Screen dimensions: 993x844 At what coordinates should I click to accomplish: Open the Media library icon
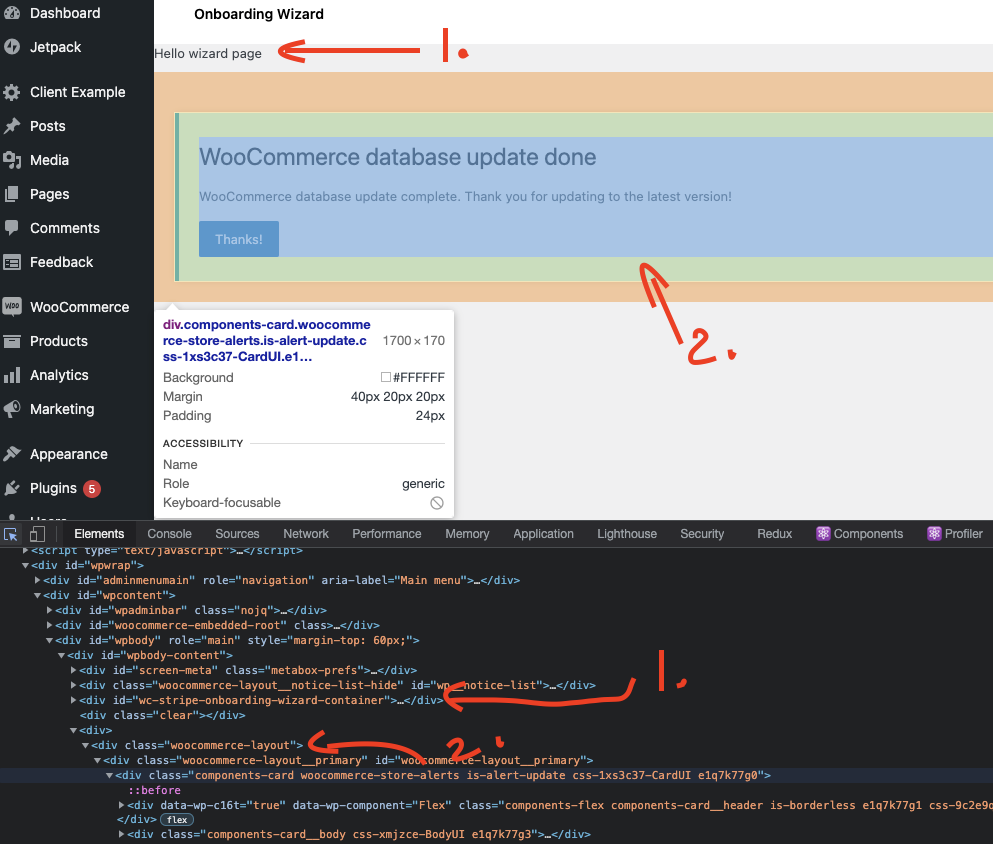click(x=12, y=160)
